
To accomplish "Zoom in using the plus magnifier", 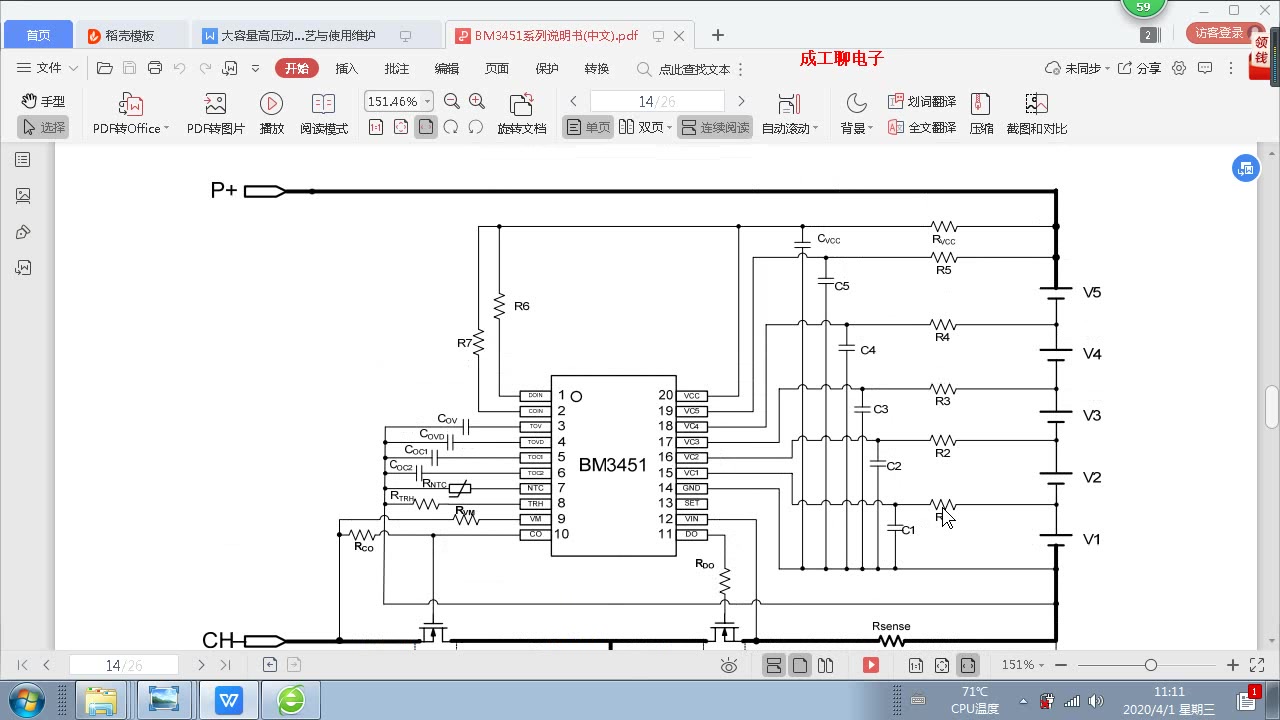I will pyautogui.click(x=477, y=101).
